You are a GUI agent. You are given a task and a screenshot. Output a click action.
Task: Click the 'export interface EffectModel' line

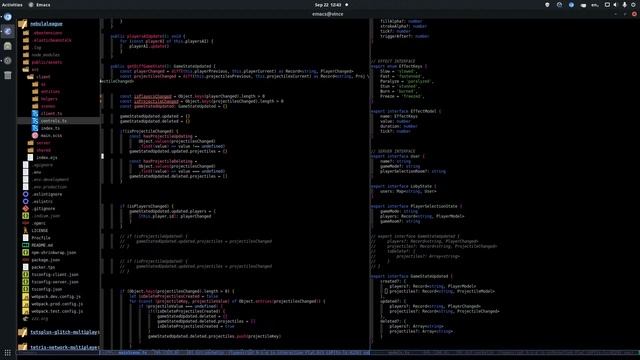[x=406, y=111]
